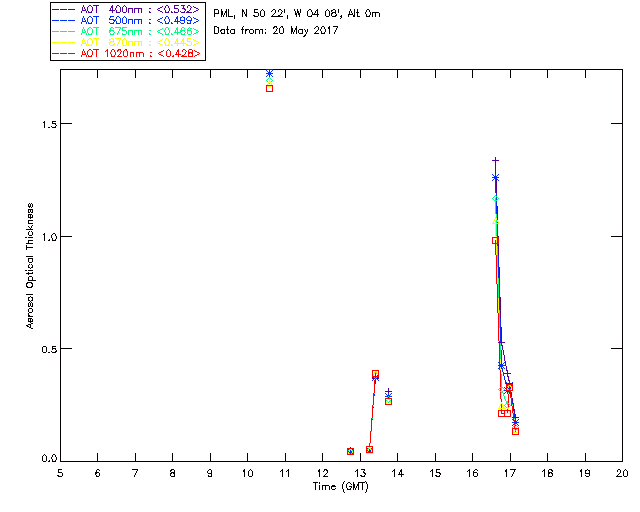Select the text 'Data from: 20 May 2017'

(x=276, y=31)
